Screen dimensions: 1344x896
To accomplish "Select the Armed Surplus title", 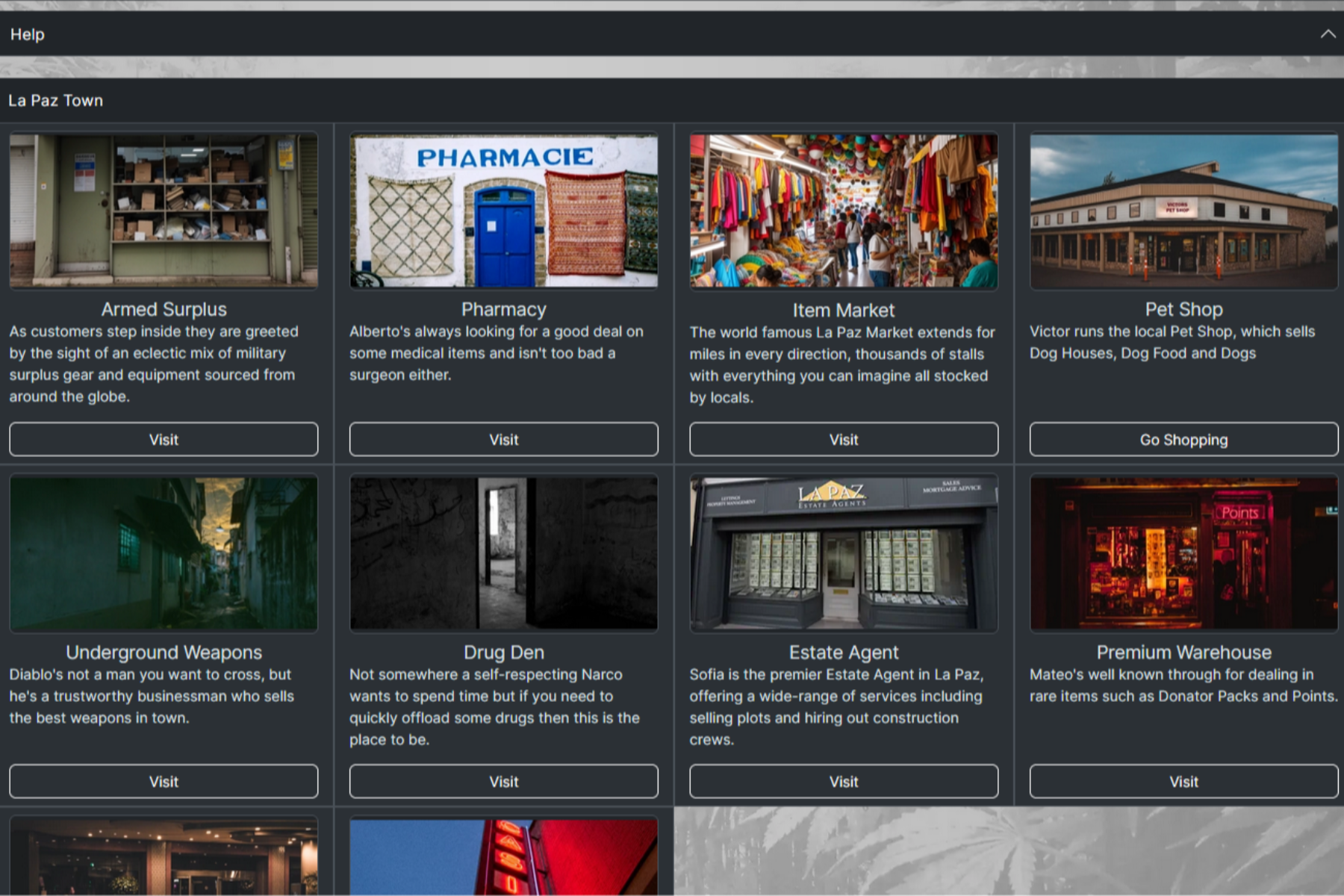I will coord(164,309).
